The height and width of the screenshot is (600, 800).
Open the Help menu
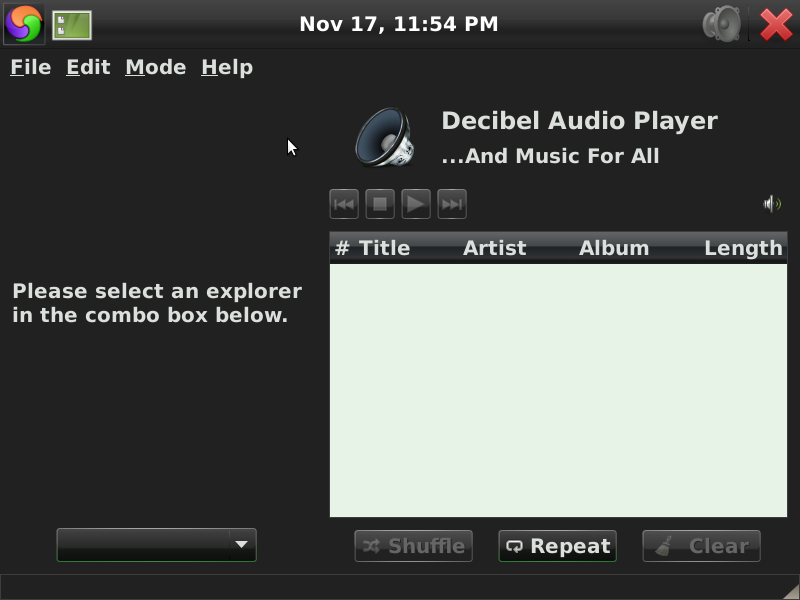click(x=227, y=67)
